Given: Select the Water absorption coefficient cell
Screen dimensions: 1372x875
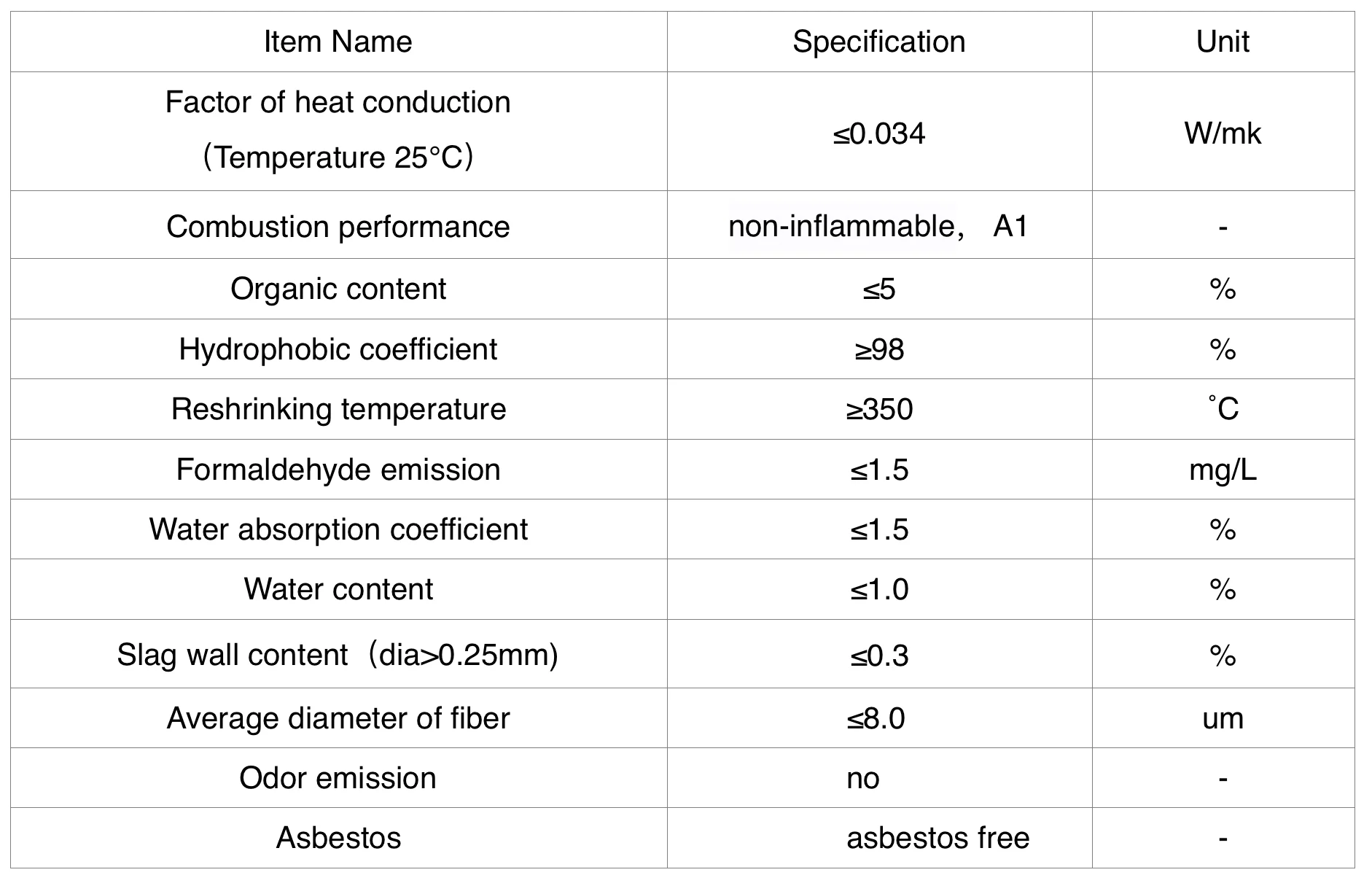Looking at the screenshot, I should point(338,529).
